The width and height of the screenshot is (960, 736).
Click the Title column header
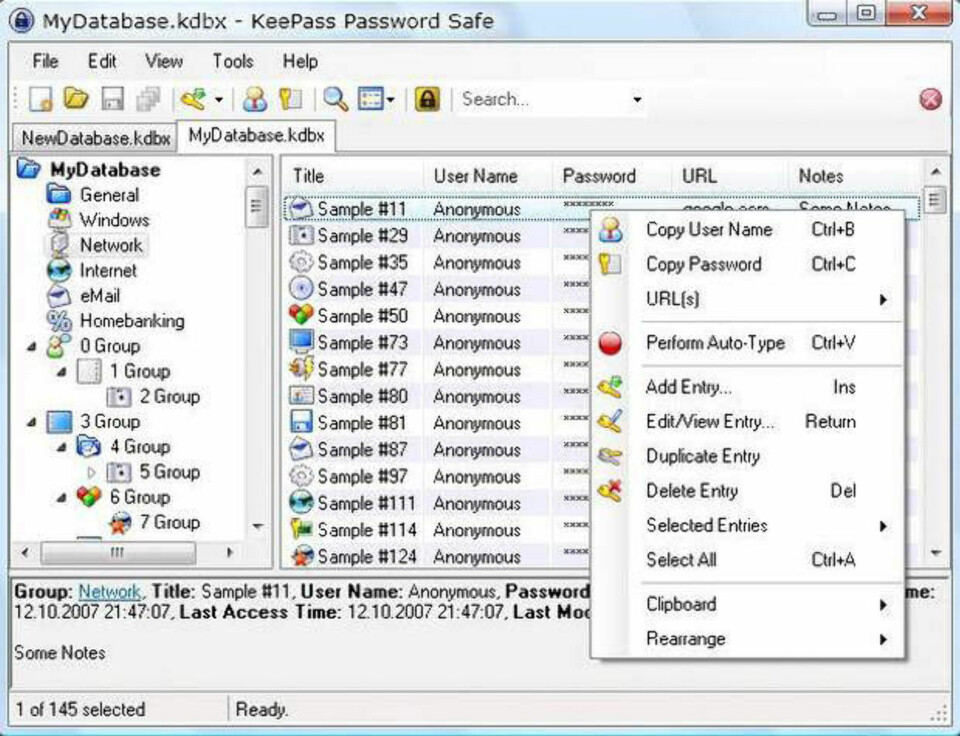tap(354, 176)
